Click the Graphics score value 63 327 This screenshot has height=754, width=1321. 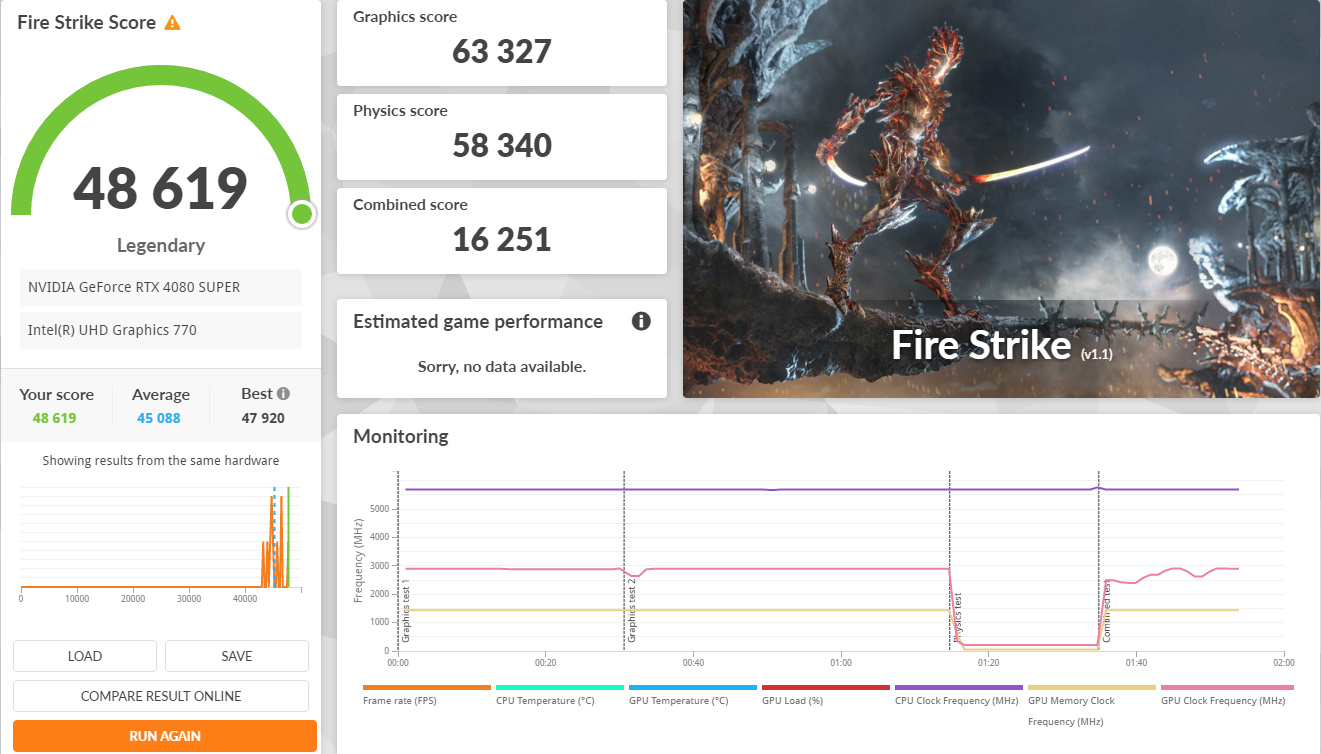coord(502,51)
